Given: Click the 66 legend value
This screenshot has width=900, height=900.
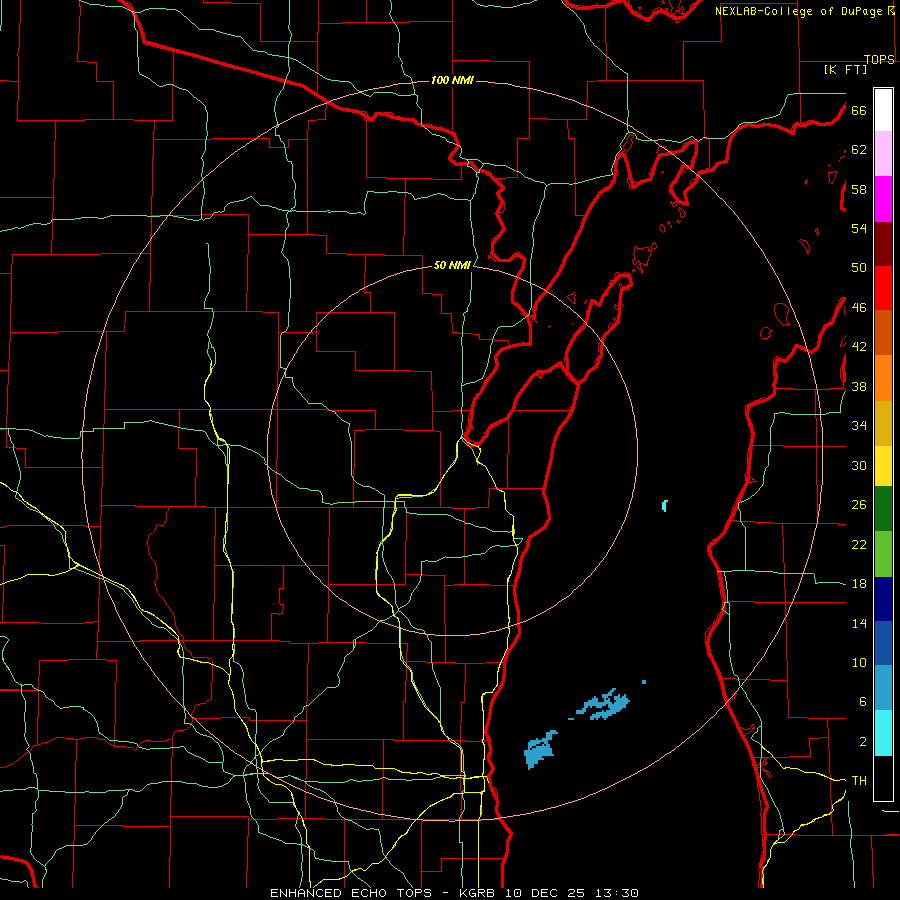Looking at the screenshot, I should (x=859, y=110).
